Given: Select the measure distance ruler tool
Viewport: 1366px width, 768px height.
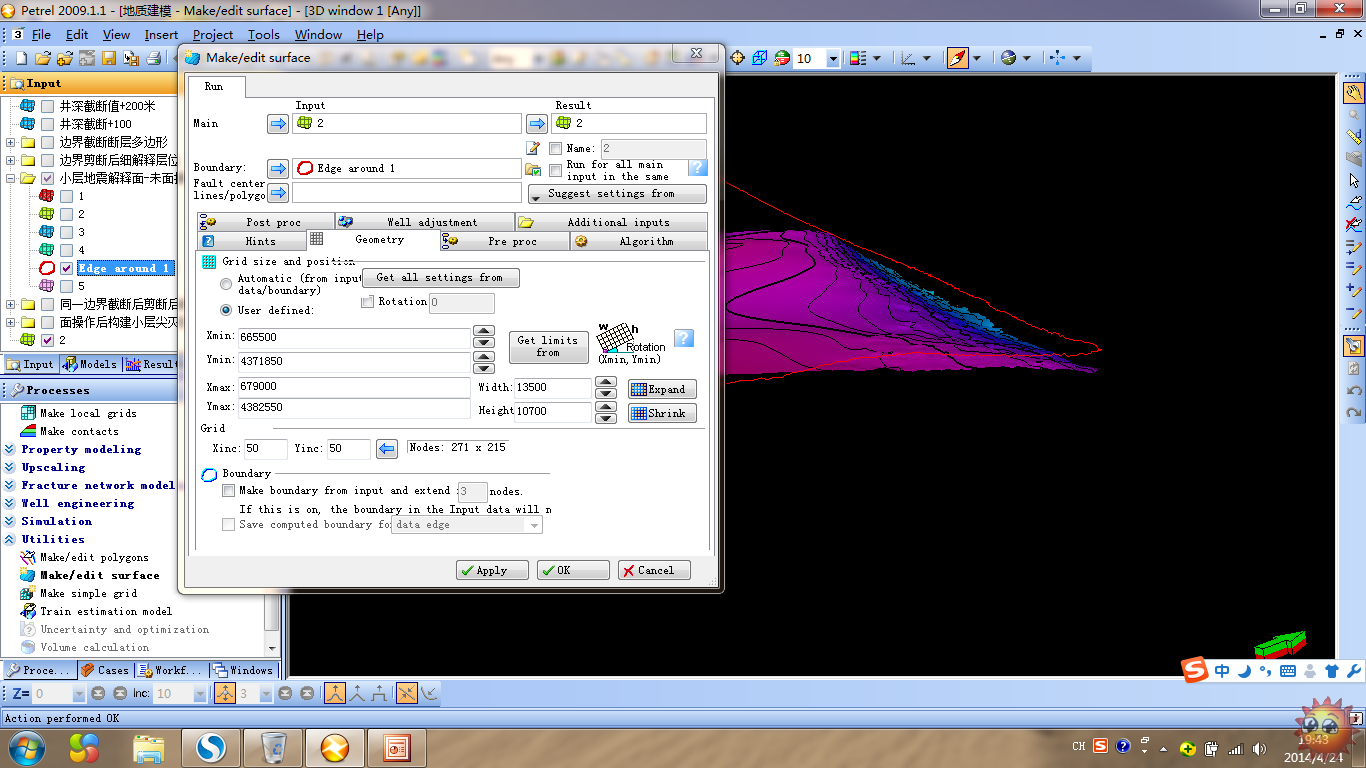Looking at the screenshot, I should pyautogui.click(x=1354, y=137).
